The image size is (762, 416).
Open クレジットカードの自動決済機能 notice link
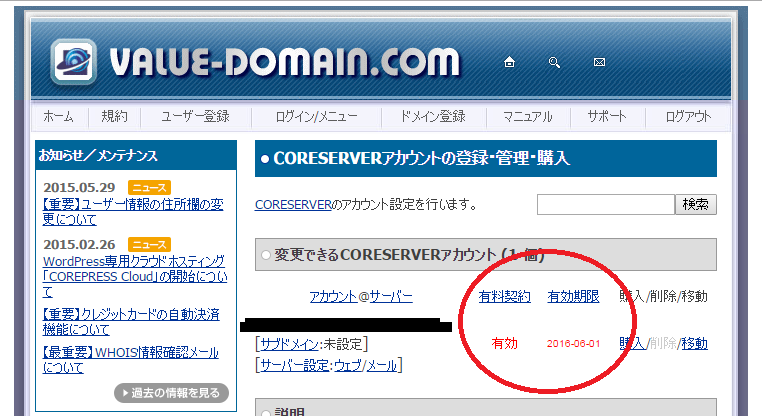coord(131,322)
